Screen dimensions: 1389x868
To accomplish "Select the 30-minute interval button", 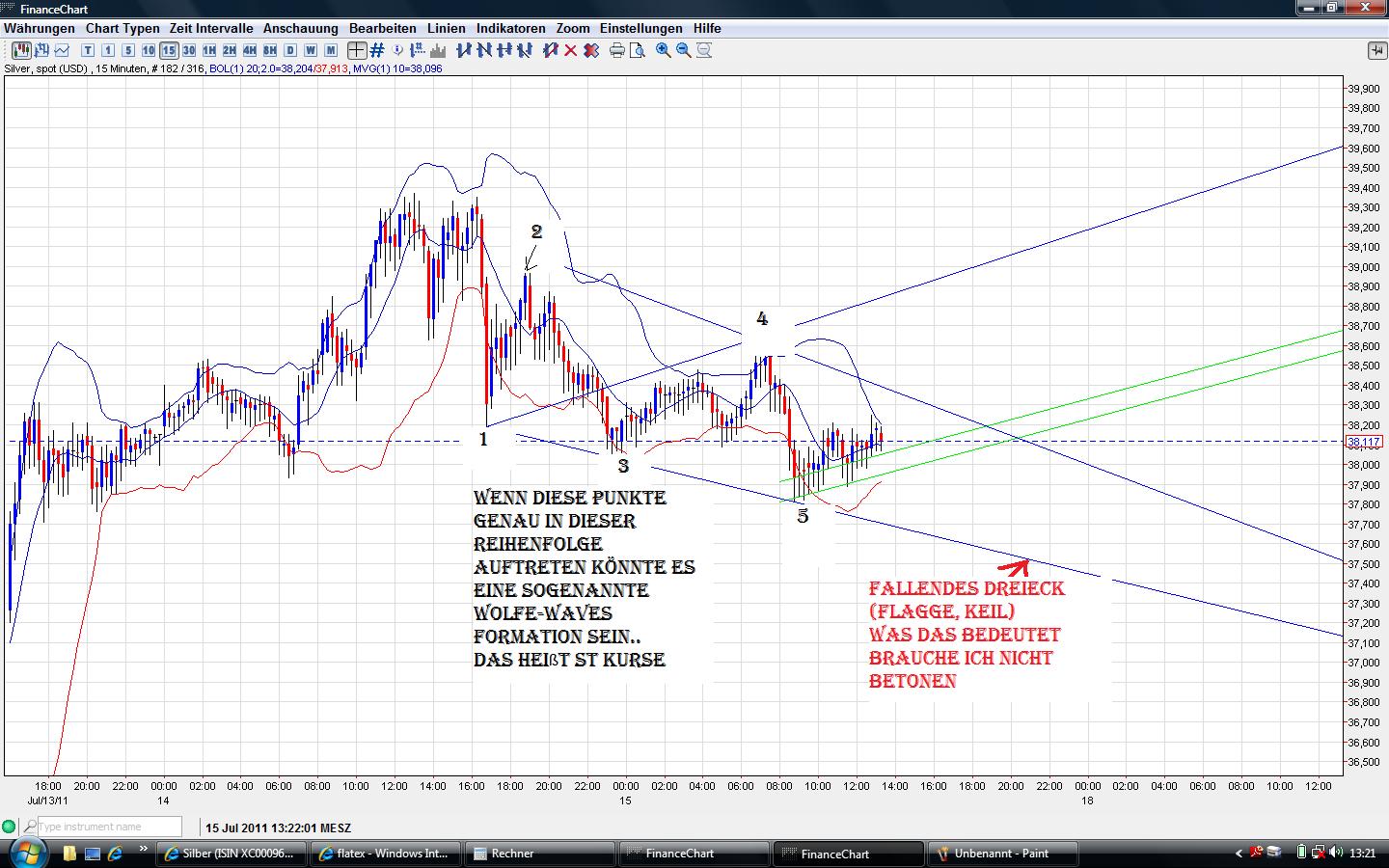I will (189, 50).
